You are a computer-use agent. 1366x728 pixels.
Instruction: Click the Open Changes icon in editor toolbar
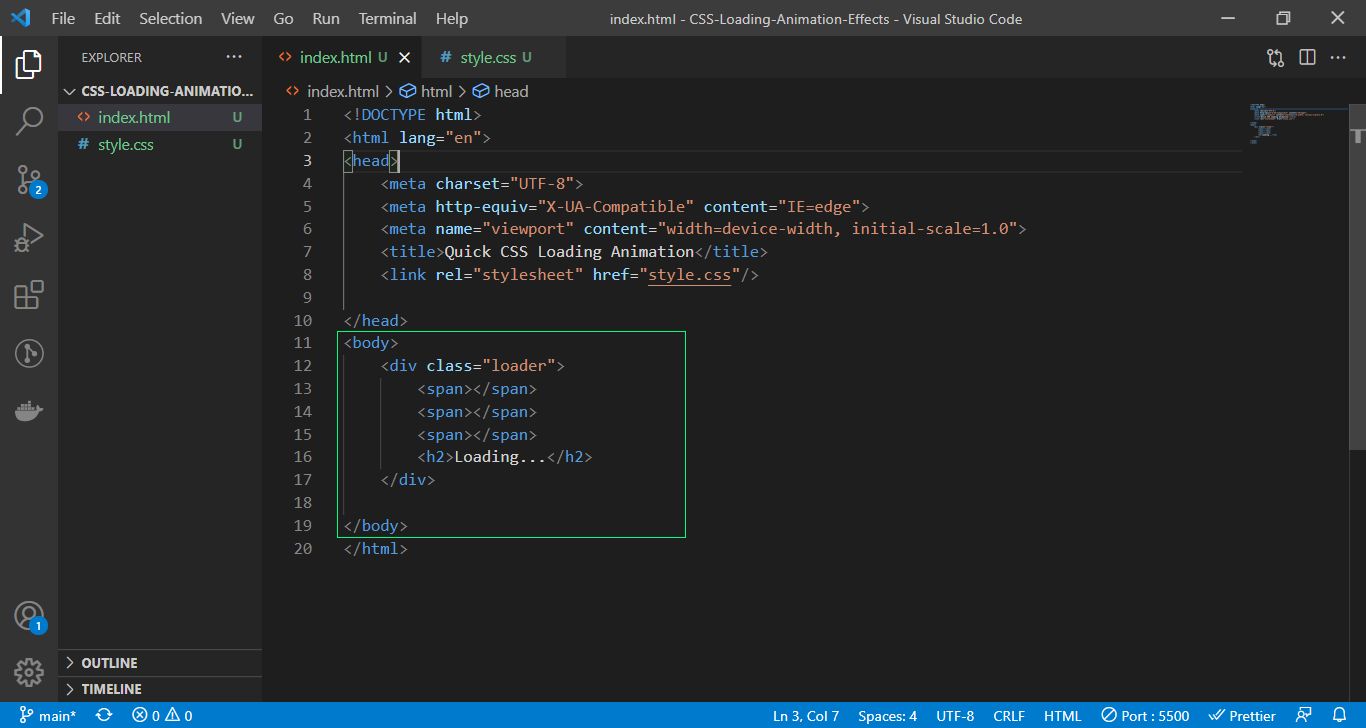pos(1275,57)
